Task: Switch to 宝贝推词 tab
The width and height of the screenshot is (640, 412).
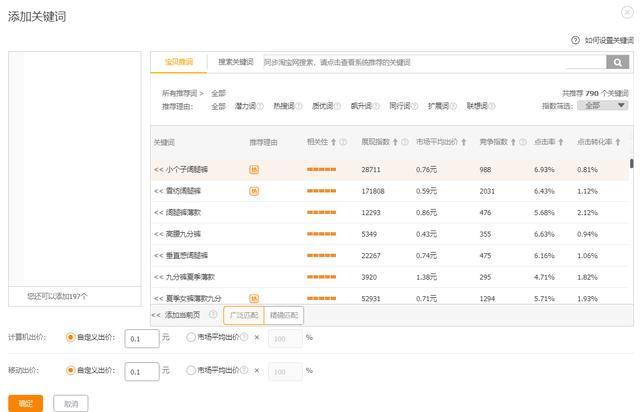Action: click(179, 62)
